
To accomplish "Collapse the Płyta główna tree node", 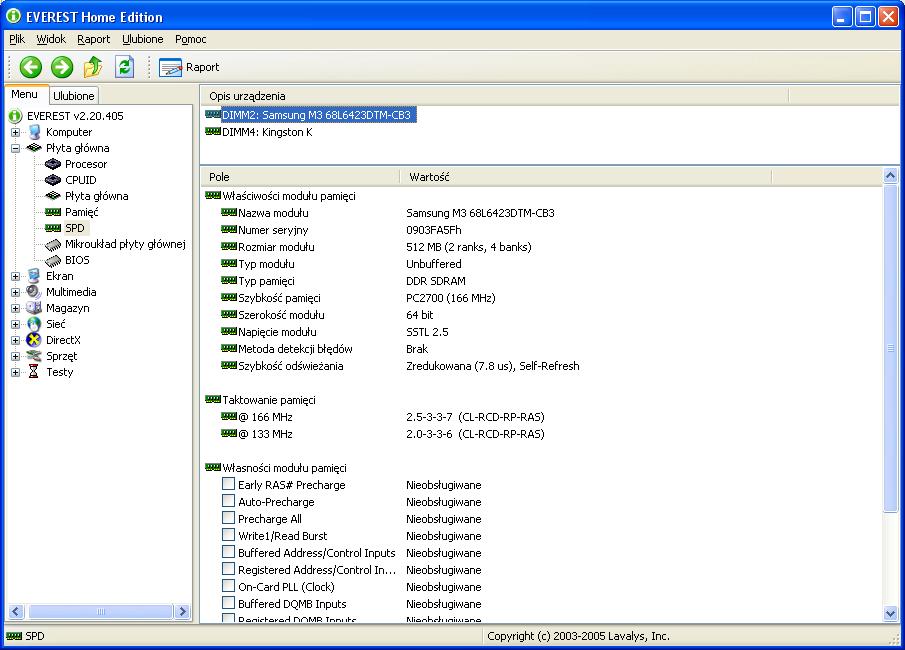I will tap(16, 148).
